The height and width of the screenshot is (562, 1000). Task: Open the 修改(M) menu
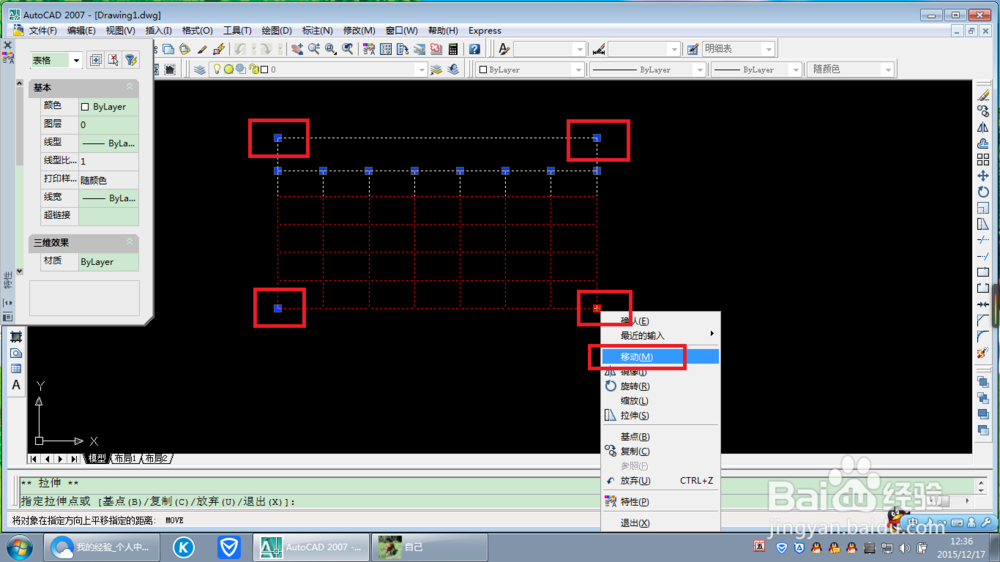[x=359, y=31]
